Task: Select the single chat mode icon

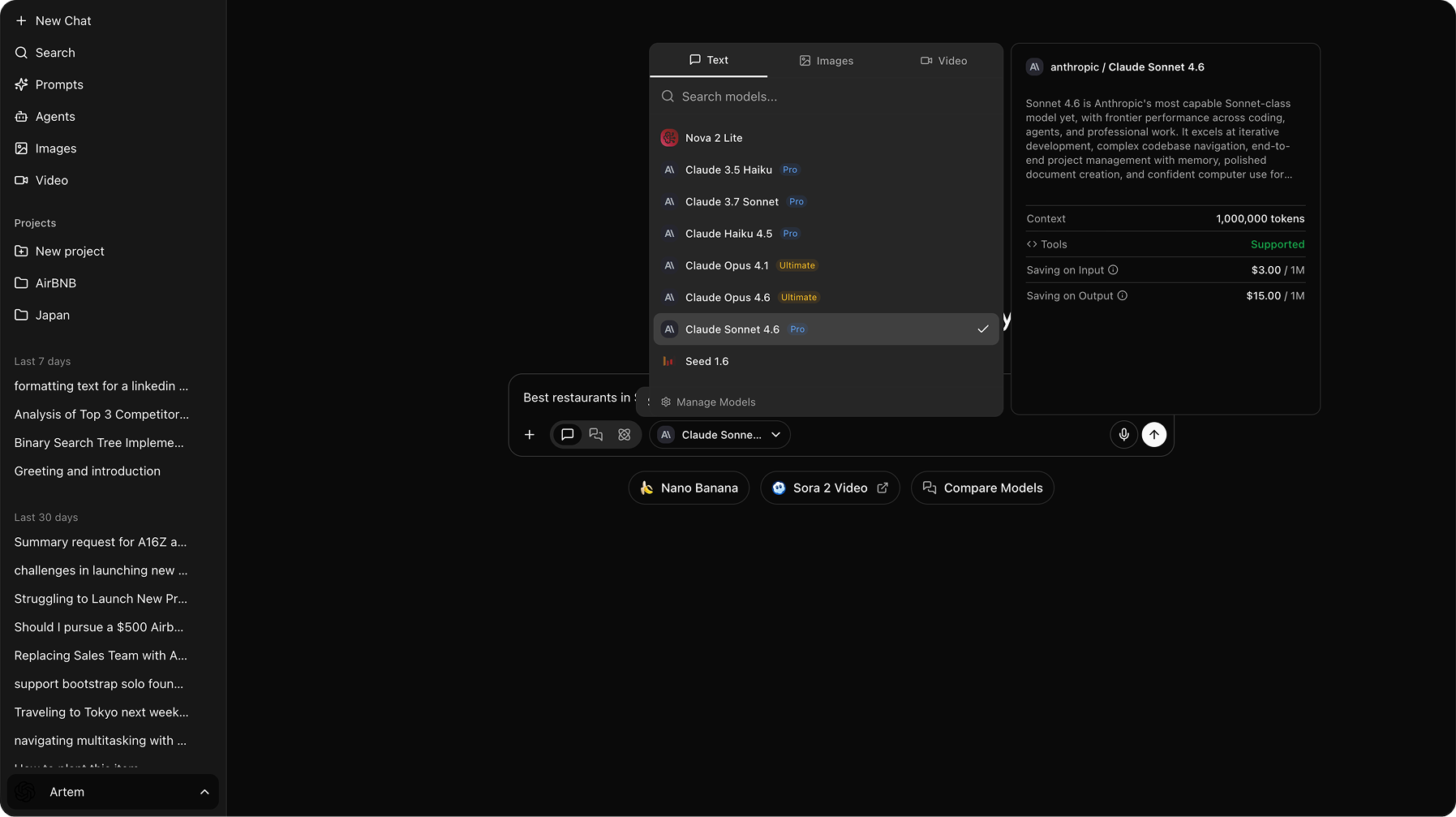Action: 568,435
